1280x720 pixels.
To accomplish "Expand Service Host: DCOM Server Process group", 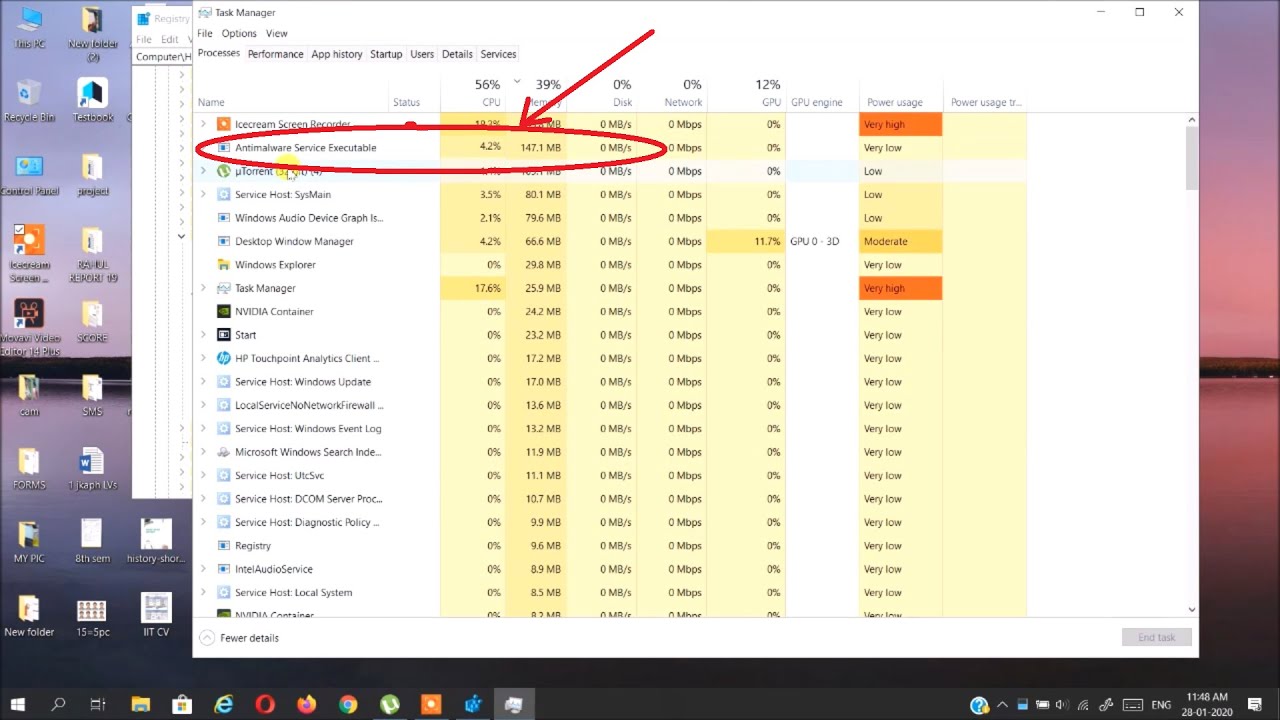I will [x=204, y=499].
